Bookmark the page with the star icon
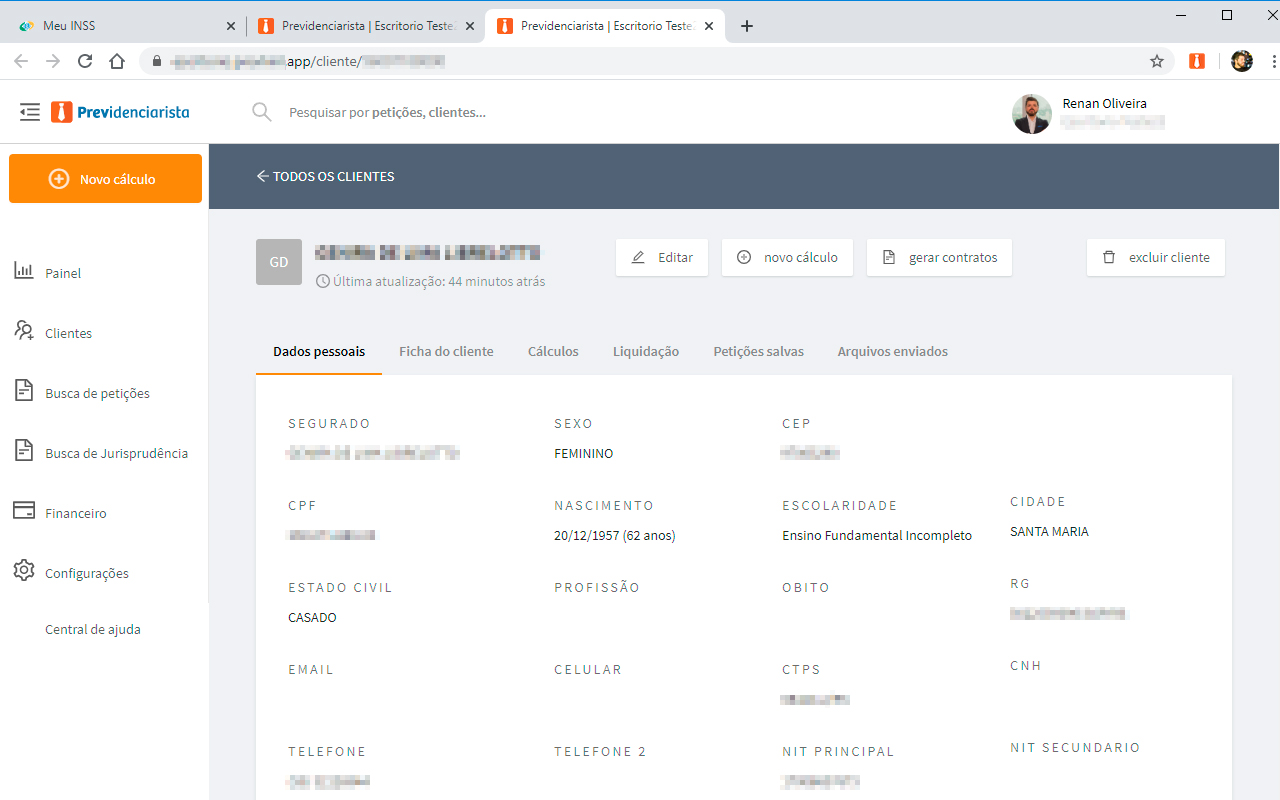Image resolution: width=1280 pixels, height=800 pixels. (1157, 60)
